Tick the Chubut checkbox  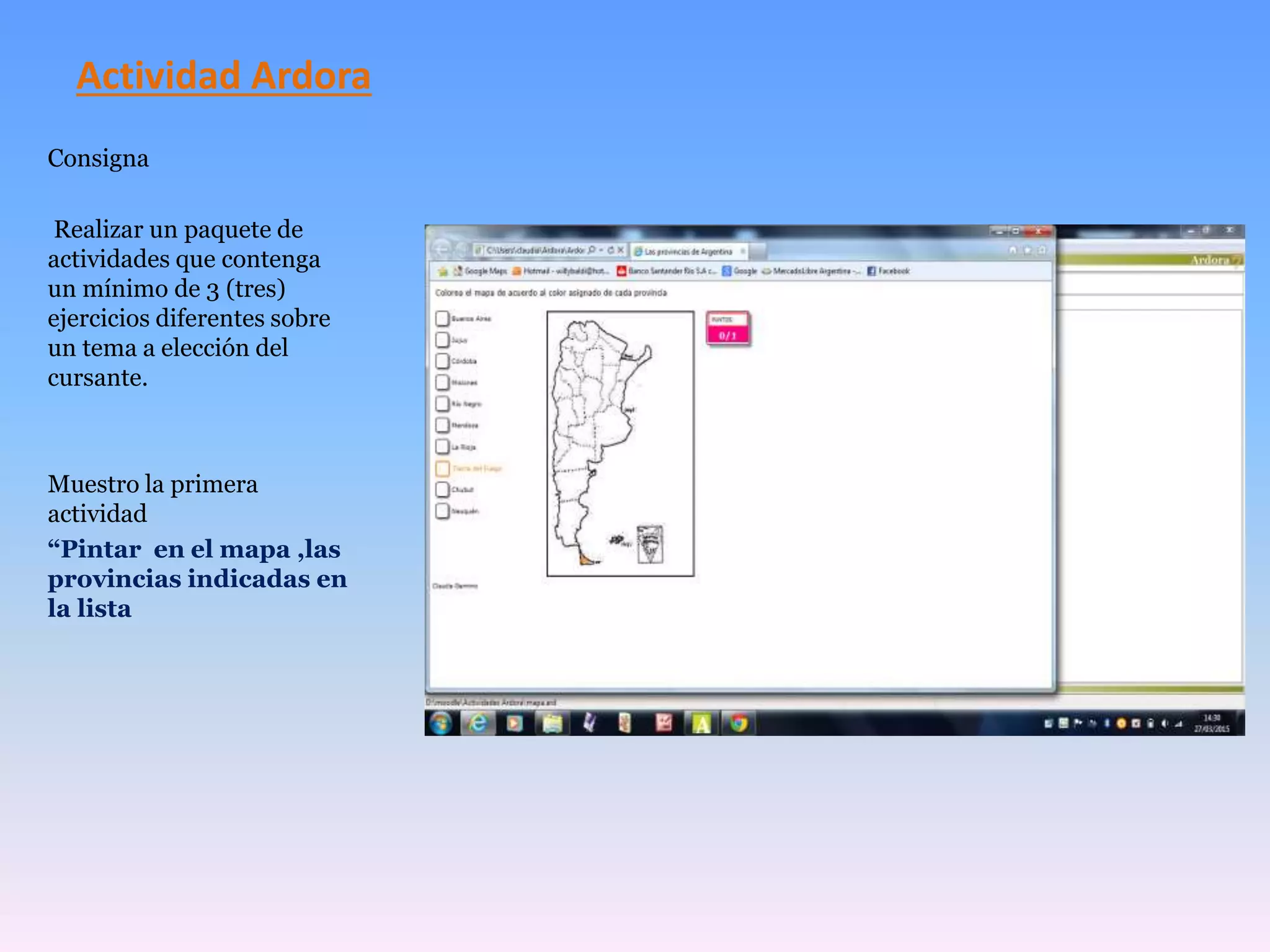click(442, 490)
